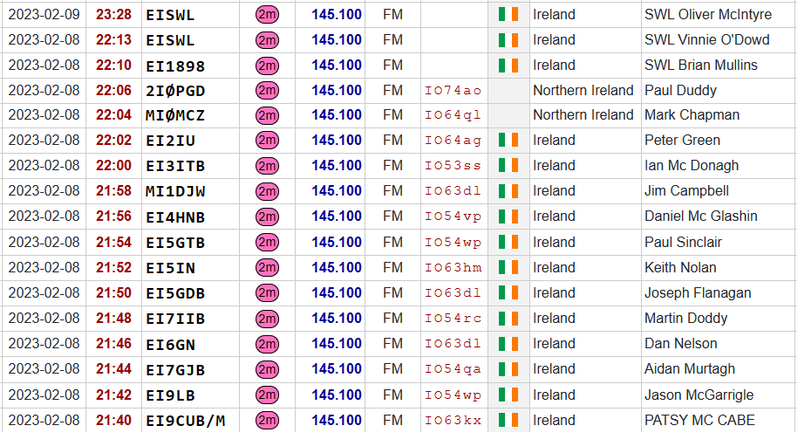Select Northern Ireland in Mark Chapman's row
797x432 pixels.
pyautogui.click(x=583, y=115)
